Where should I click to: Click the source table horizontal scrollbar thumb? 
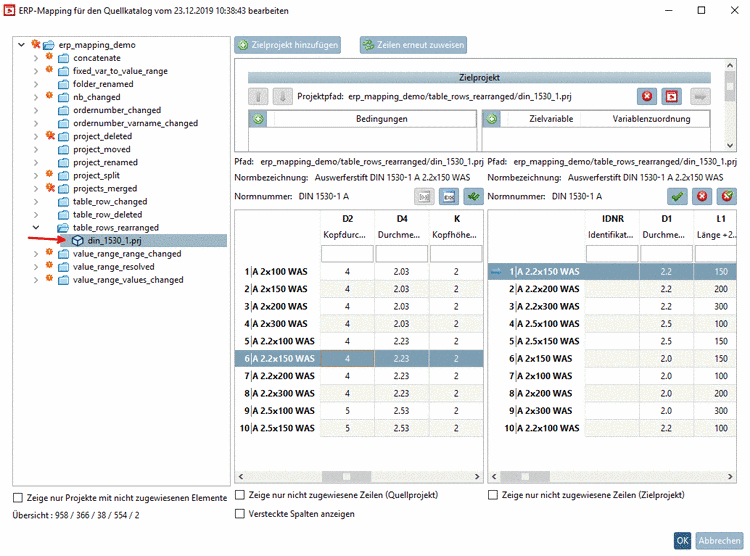346,477
